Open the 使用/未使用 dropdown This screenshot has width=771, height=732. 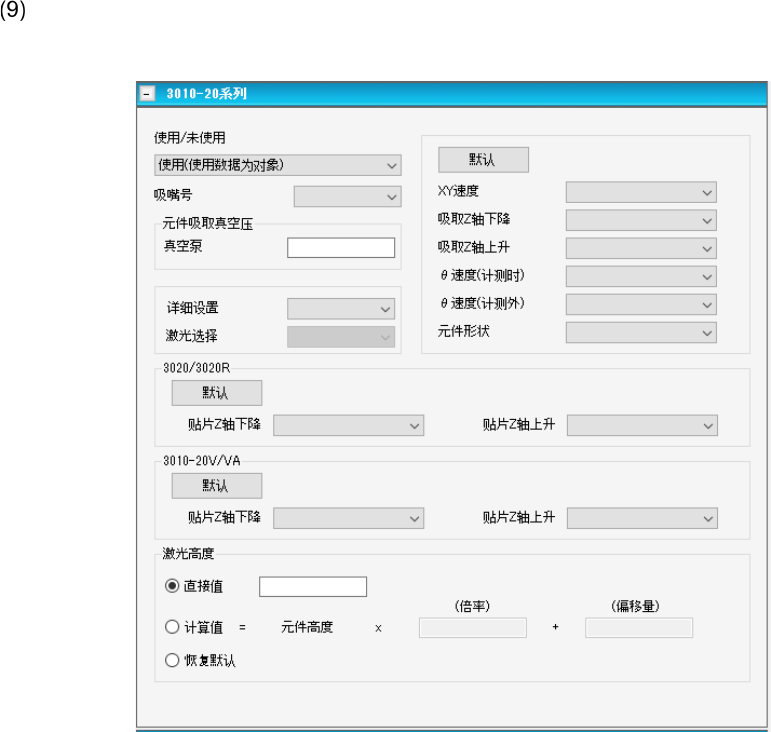(x=278, y=165)
